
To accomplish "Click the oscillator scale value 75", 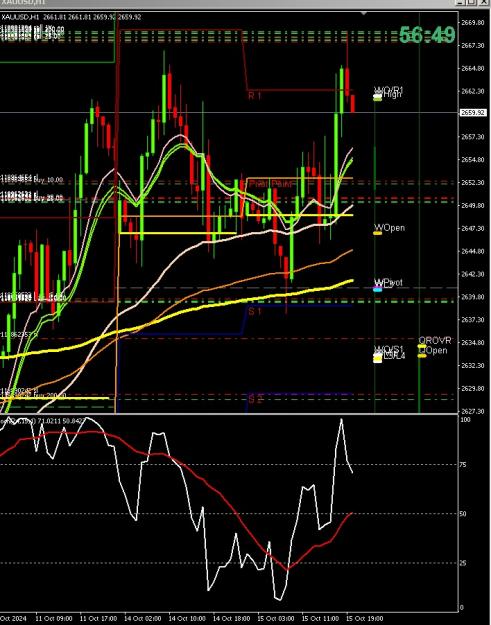I will pyautogui.click(x=464, y=465).
